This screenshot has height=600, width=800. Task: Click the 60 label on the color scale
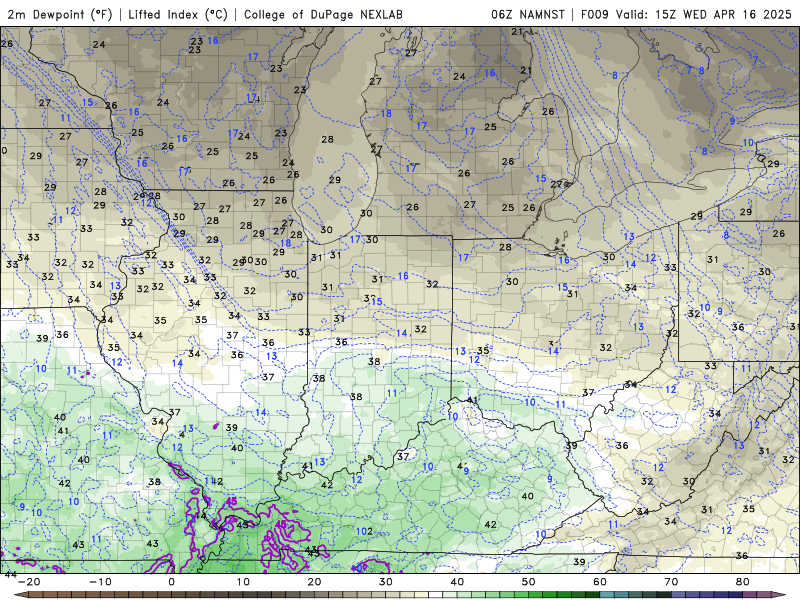(600, 582)
